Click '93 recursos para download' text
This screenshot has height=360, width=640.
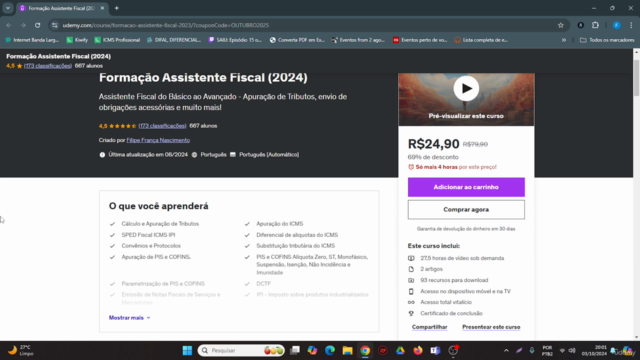coord(454,280)
